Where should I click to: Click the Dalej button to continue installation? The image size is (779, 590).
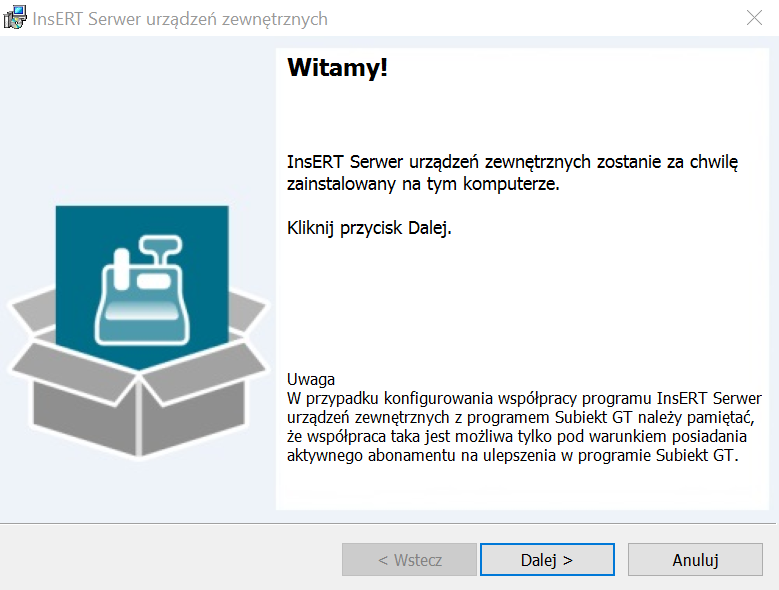click(547, 560)
